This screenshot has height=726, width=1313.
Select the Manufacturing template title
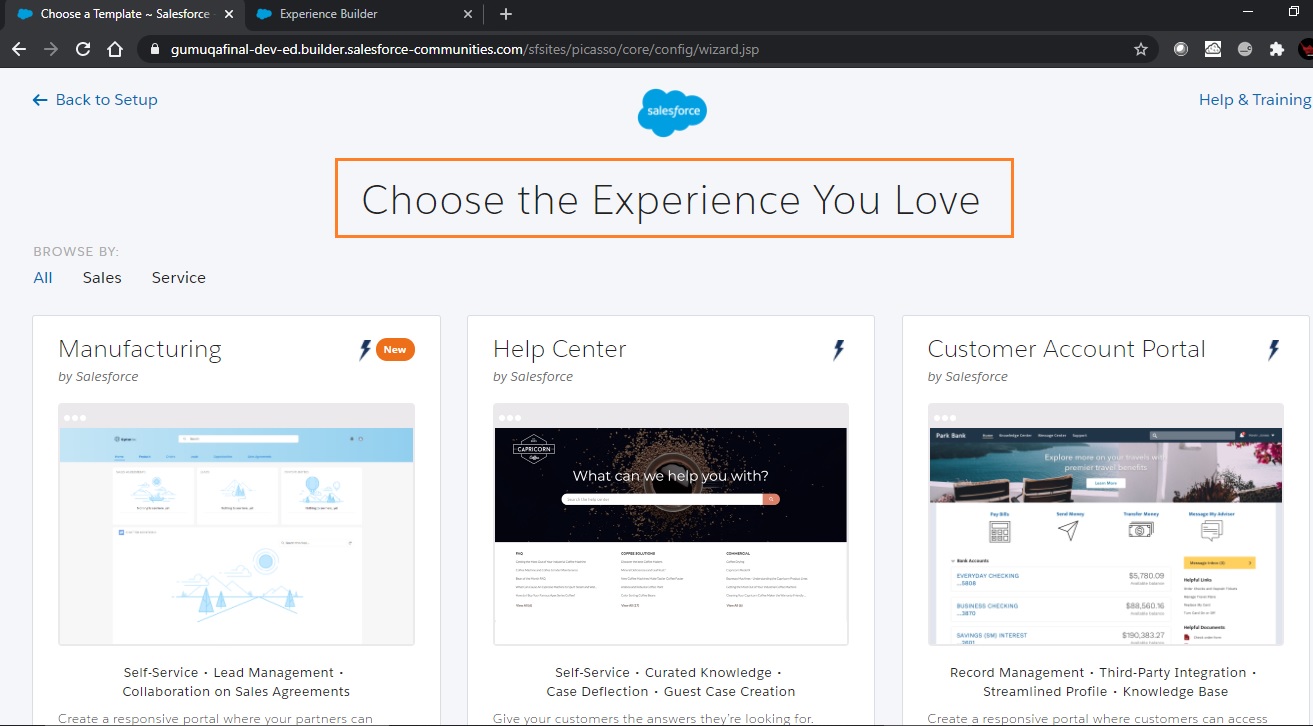click(140, 349)
